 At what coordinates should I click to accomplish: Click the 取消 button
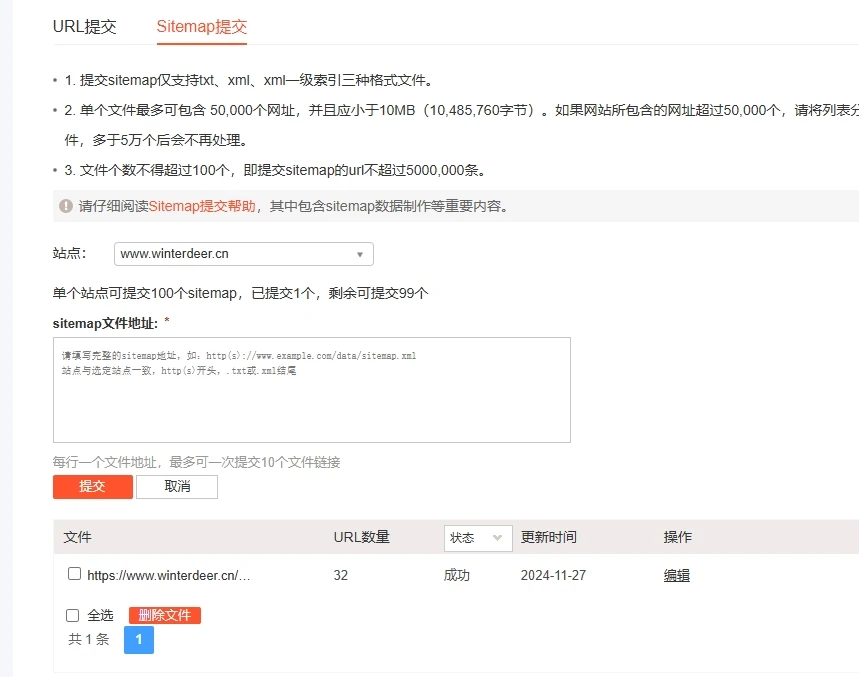177,487
